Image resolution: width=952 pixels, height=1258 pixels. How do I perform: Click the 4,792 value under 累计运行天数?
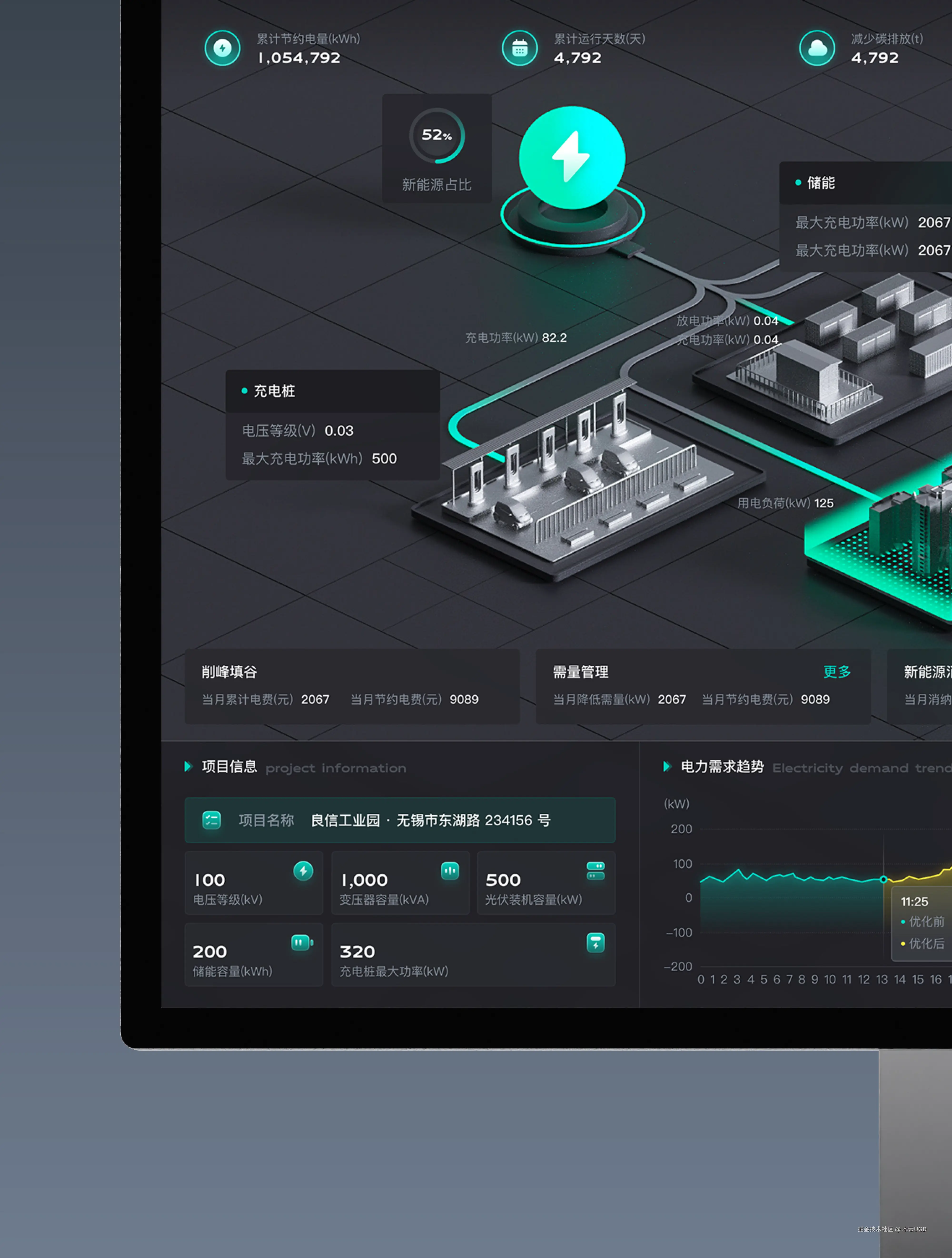(578, 58)
